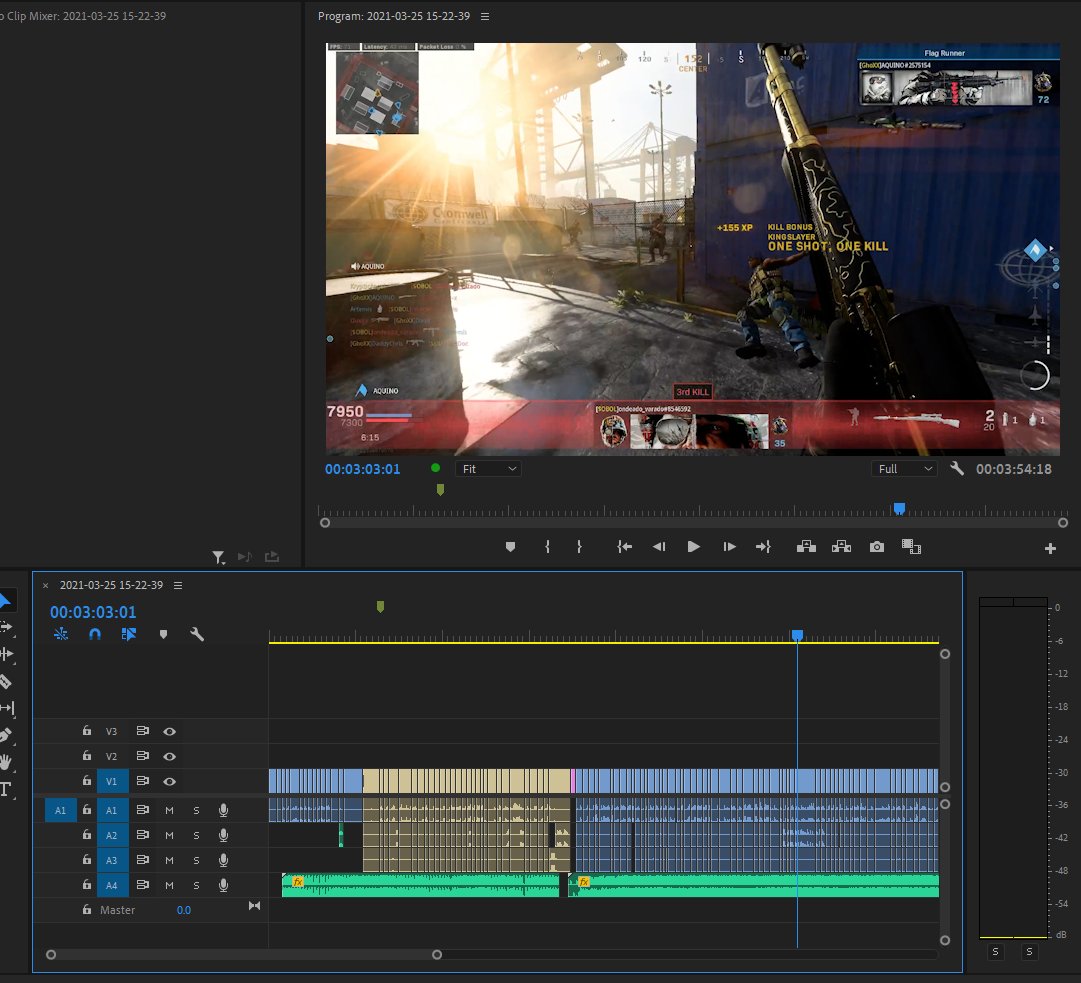Click the Audio Clip Mixer filter icon
This screenshot has width=1081, height=983.
click(218, 557)
